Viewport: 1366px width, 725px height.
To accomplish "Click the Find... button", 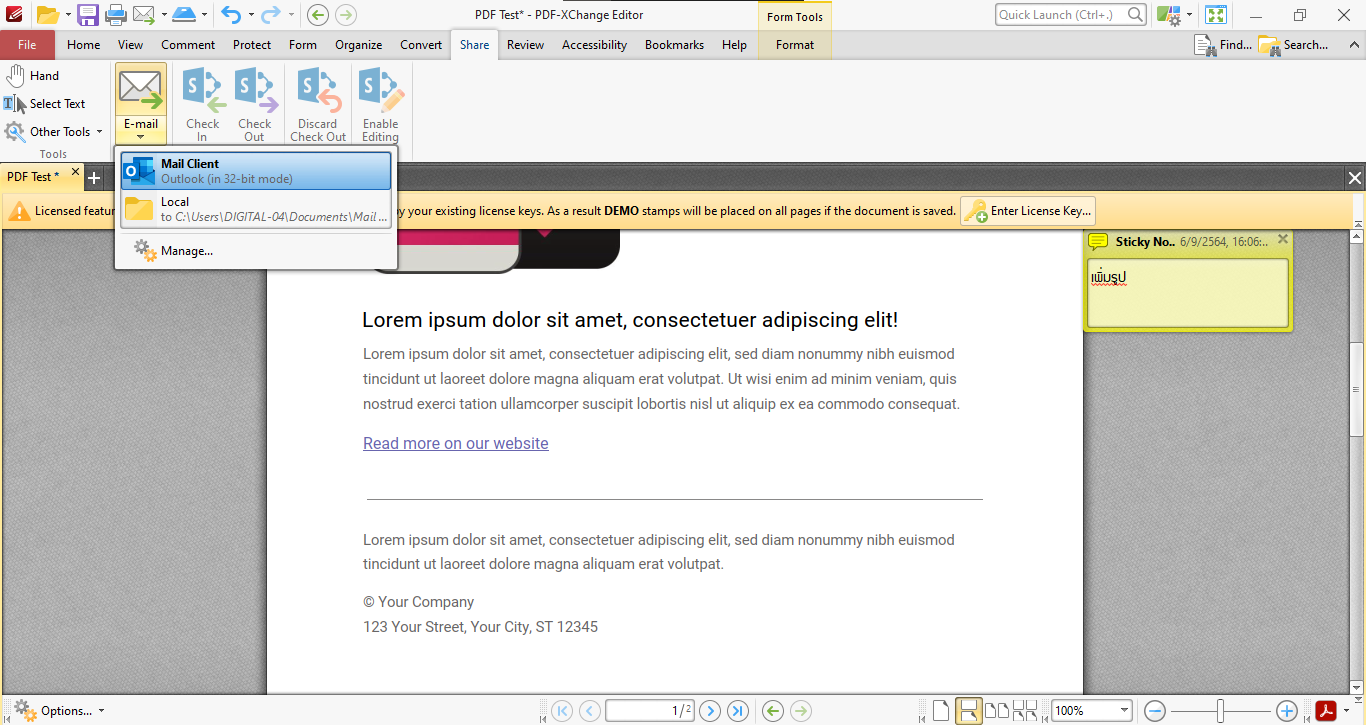I will click(1224, 45).
